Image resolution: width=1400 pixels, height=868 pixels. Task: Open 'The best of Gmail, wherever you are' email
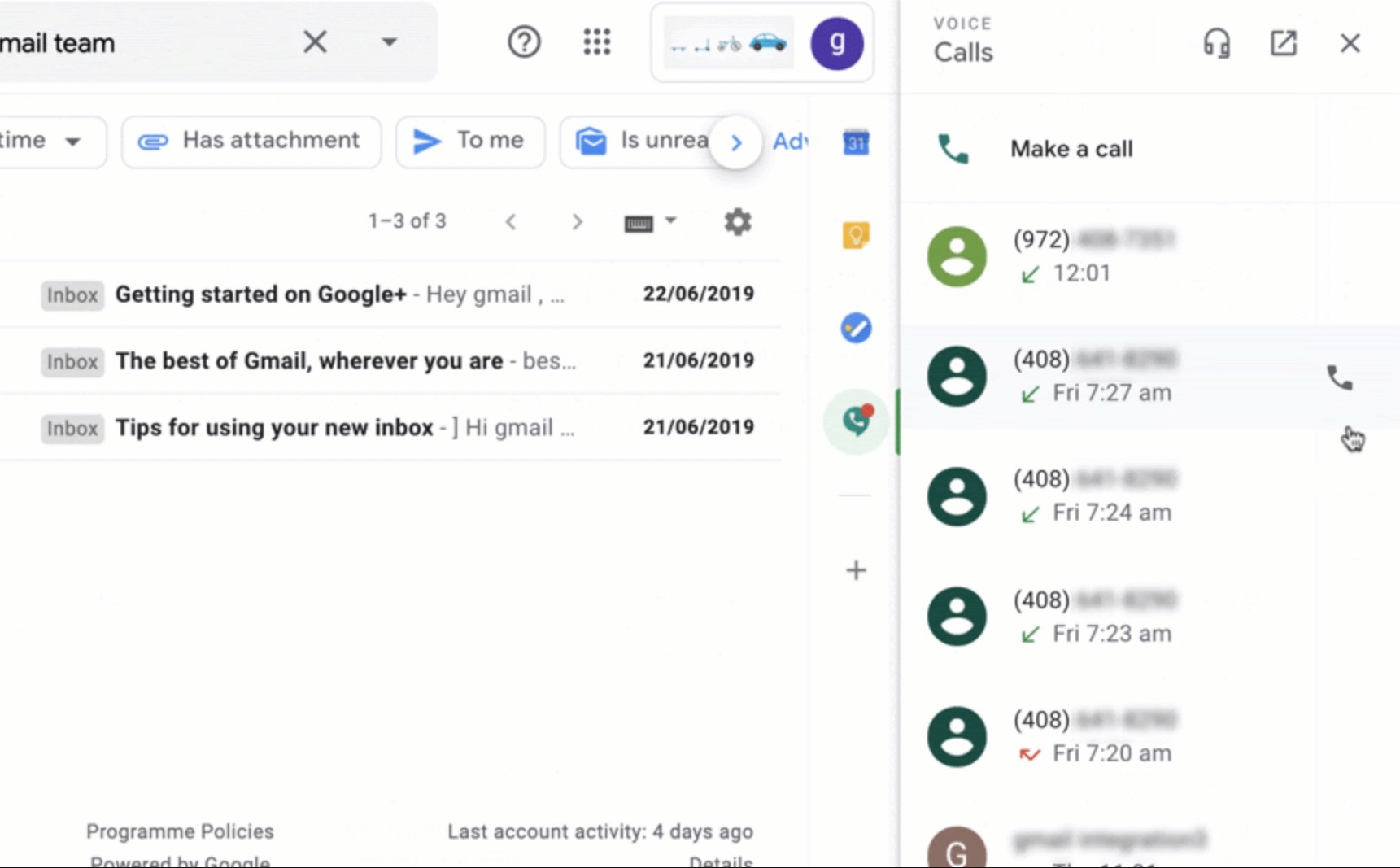pyautogui.click(x=390, y=361)
